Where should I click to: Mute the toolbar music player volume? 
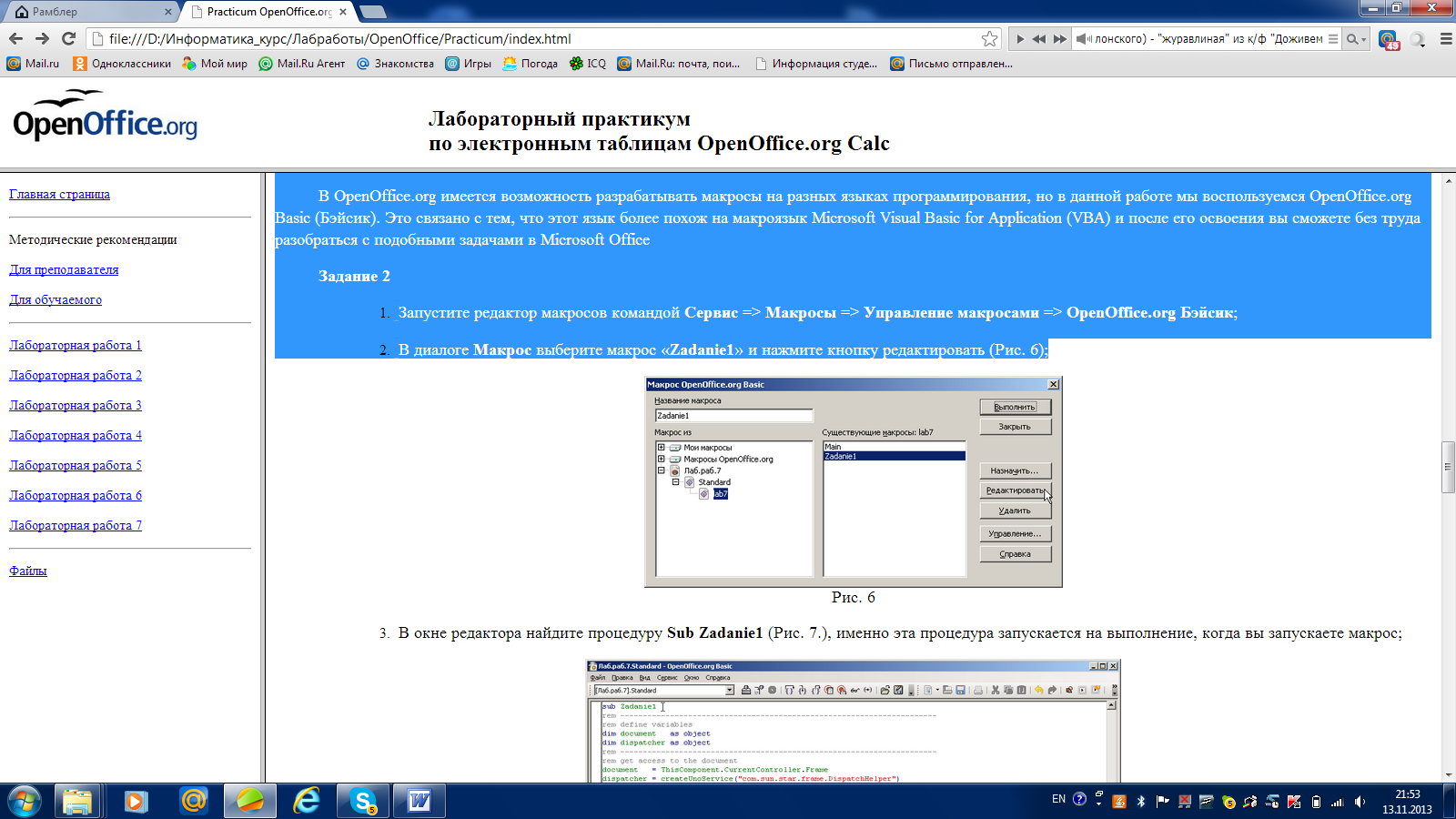click(1083, 39)
